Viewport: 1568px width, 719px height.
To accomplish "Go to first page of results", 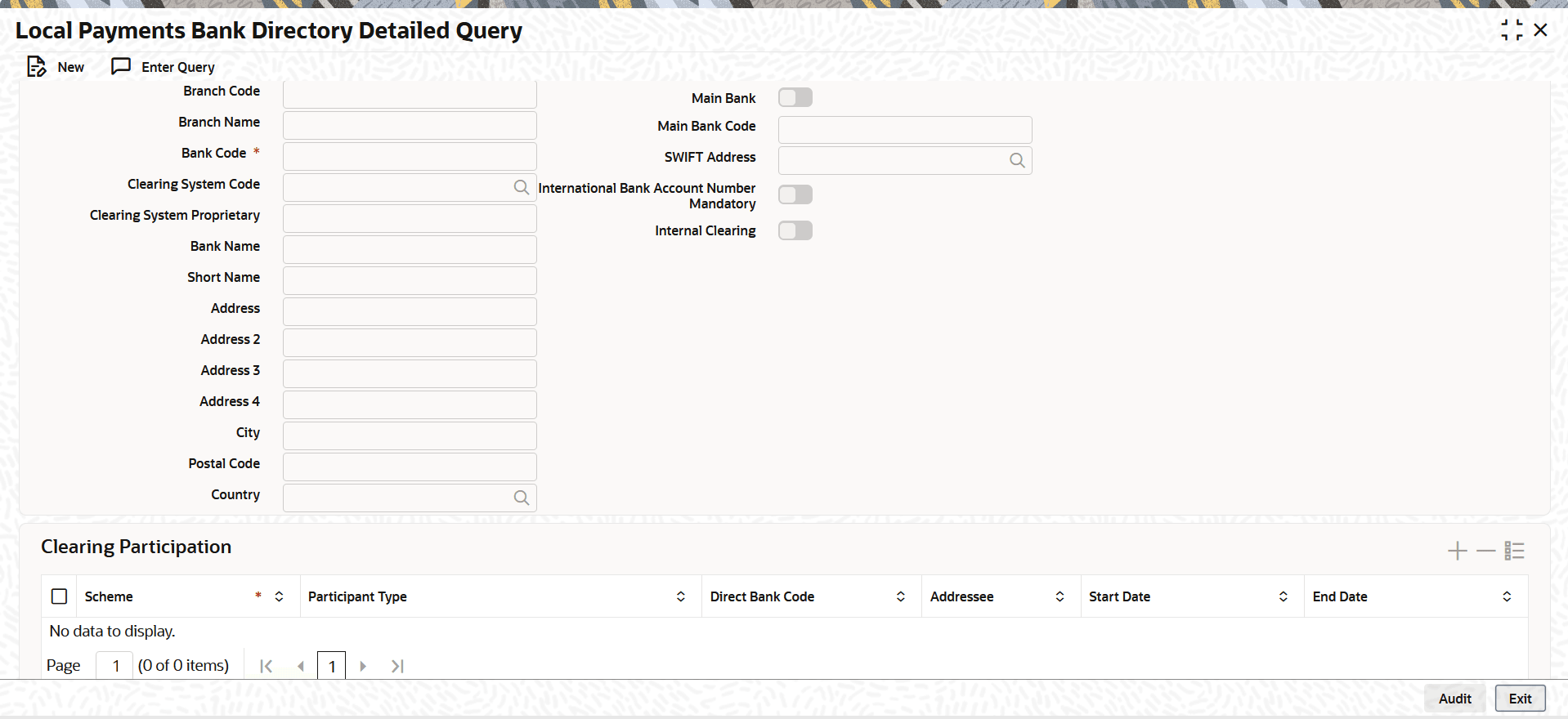I will coord(266,666).
